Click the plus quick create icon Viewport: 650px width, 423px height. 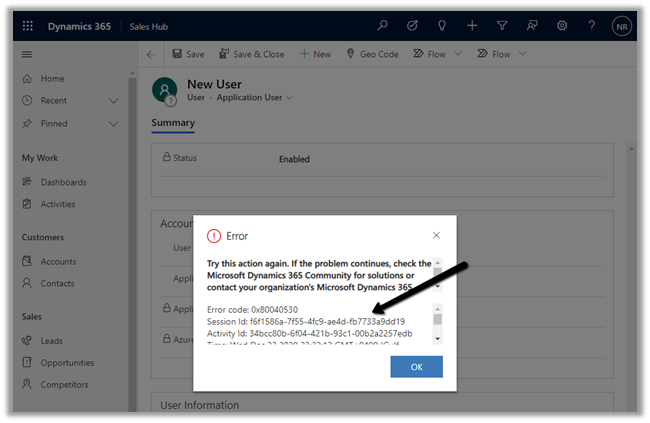point(472,26)
